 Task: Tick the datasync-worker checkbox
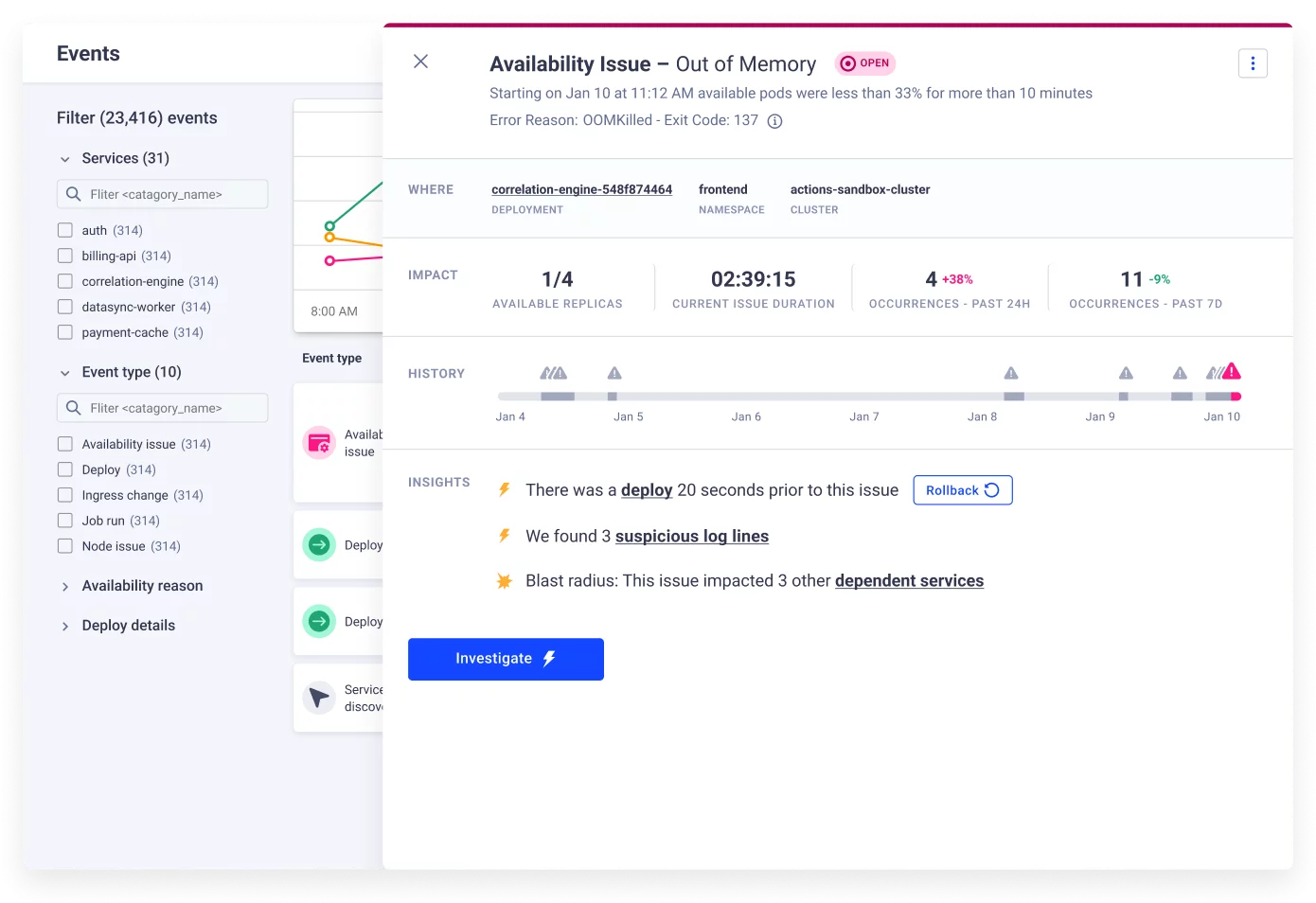(65, 307)
